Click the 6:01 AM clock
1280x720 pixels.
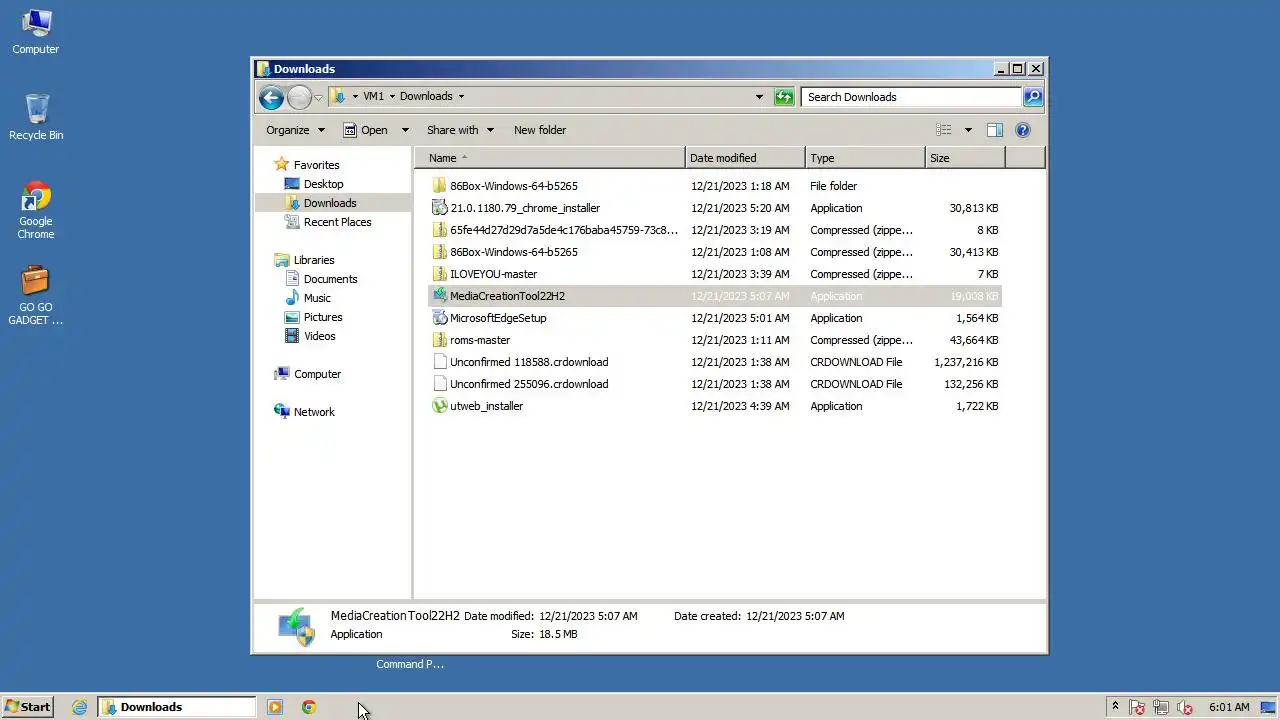(x=1229, y=707)
